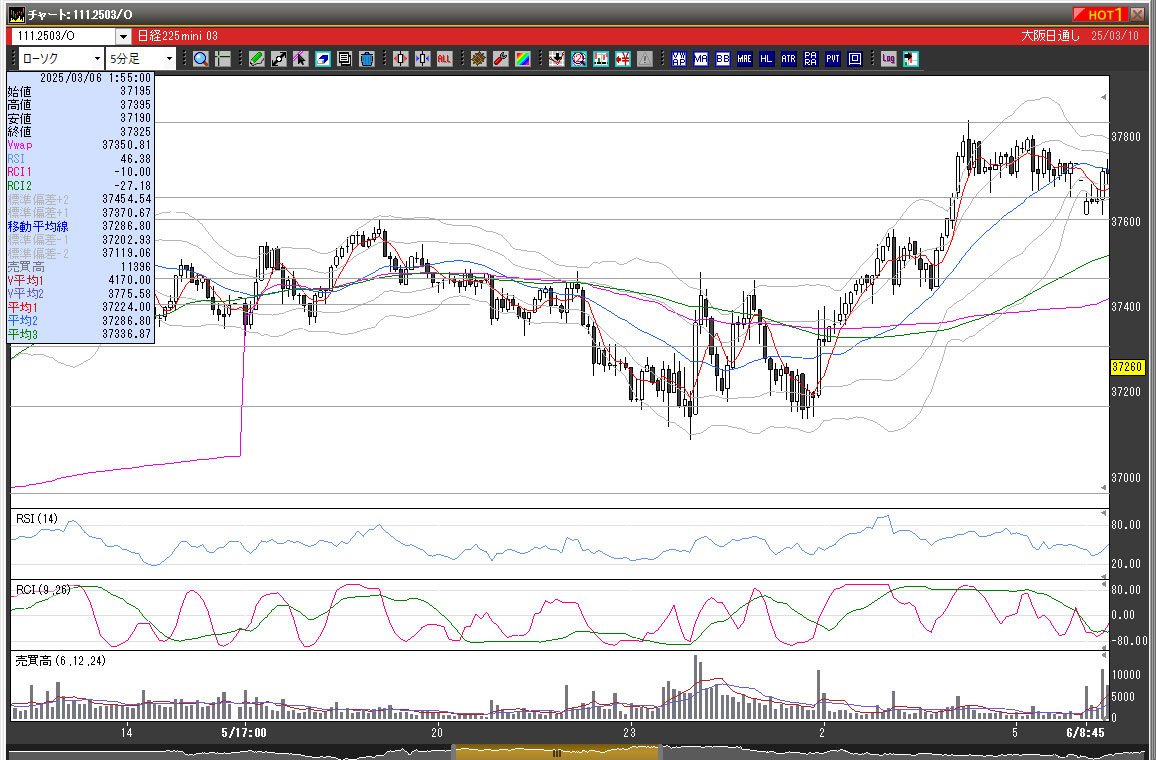Toggle the PVT pivot indicator
This screenshot has height=760, width=1156.
(x=833, y=59)
